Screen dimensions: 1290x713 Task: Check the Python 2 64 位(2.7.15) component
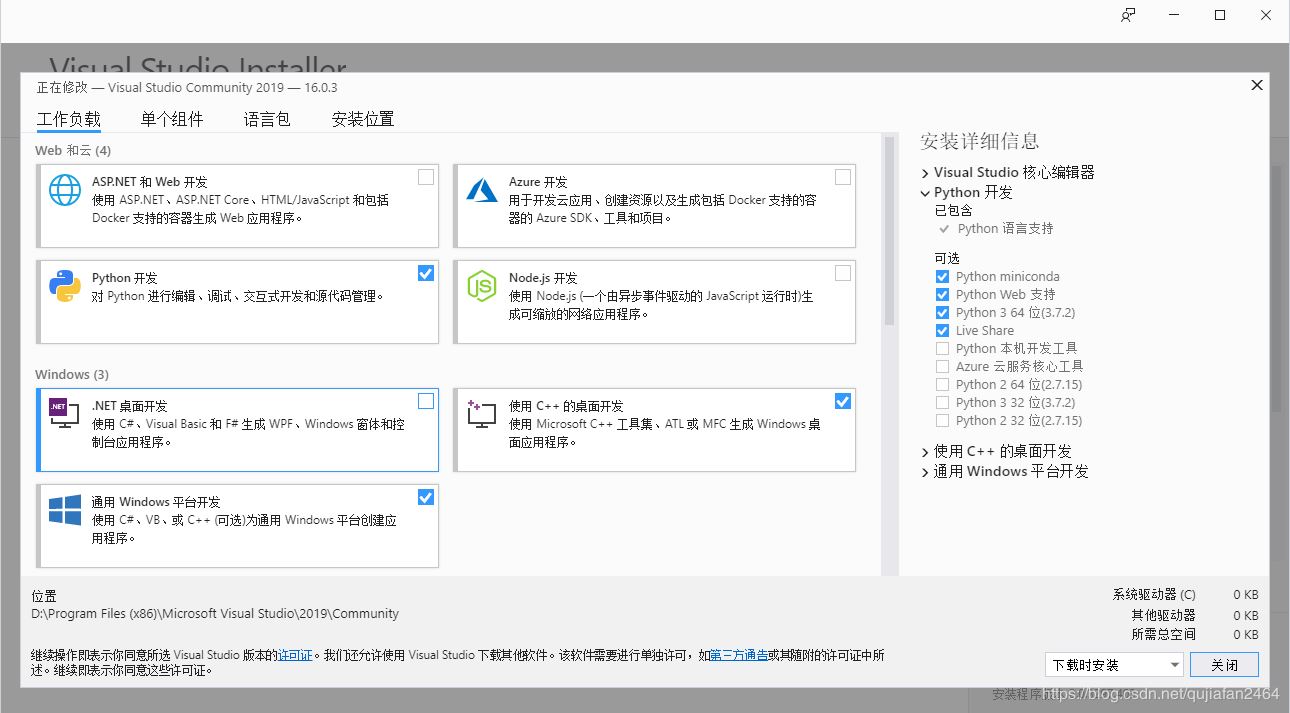click(x=941, y=384)
